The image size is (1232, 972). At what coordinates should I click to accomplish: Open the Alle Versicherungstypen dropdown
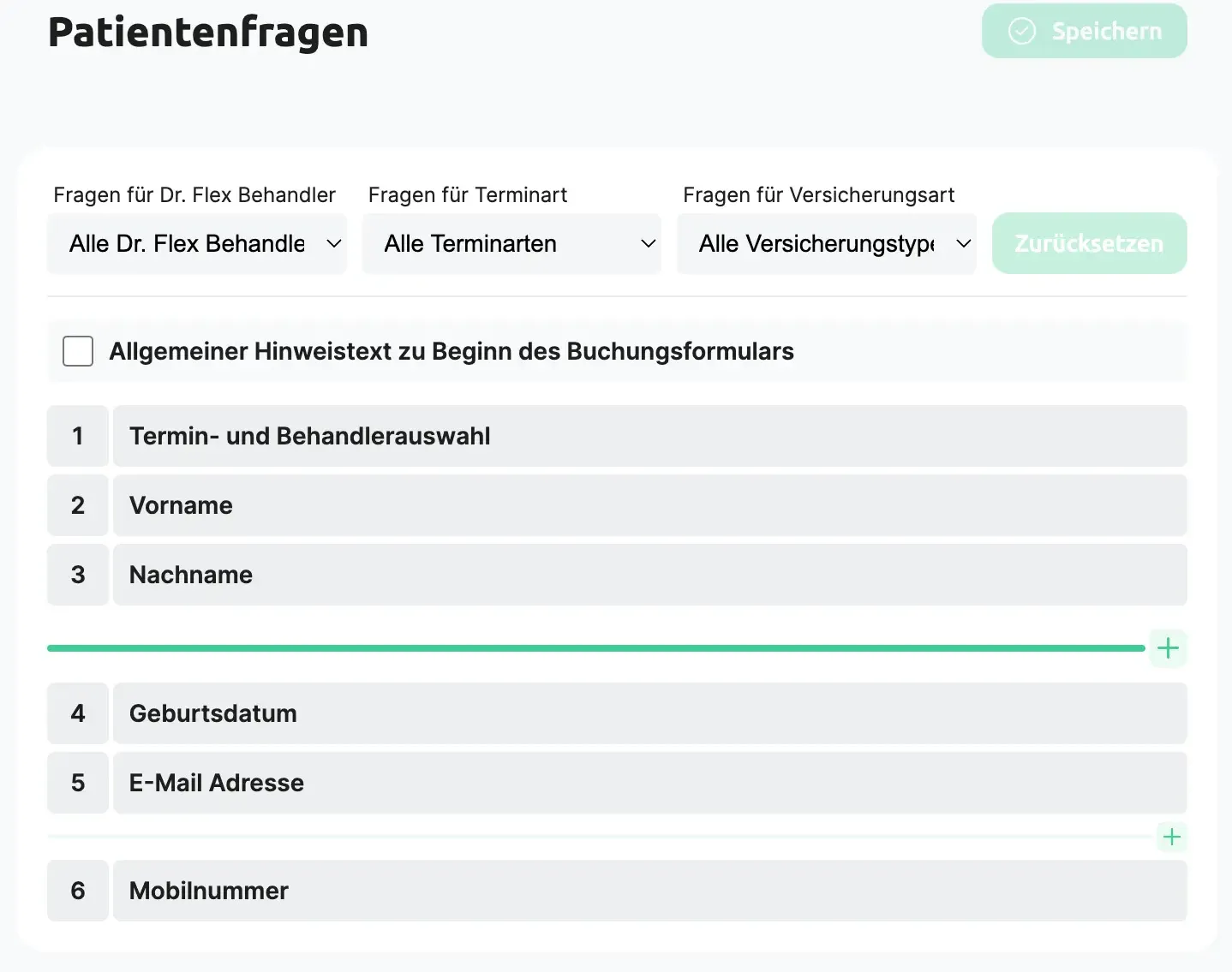827,244
